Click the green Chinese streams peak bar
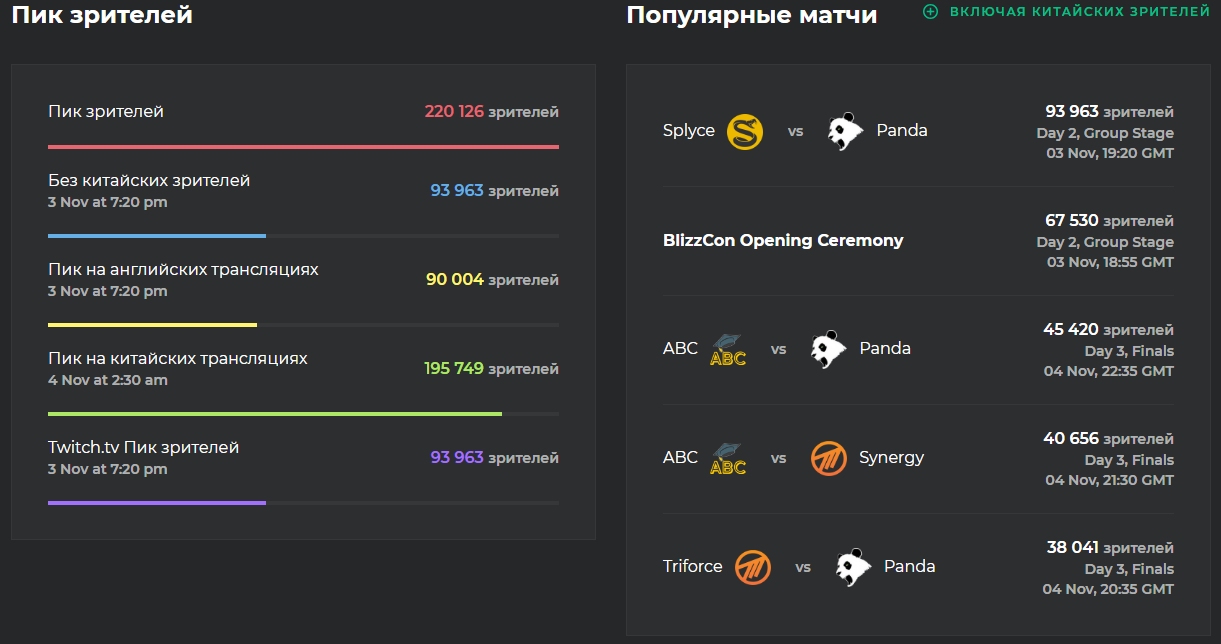1221x644 pixels. click(x=275, y=414)
